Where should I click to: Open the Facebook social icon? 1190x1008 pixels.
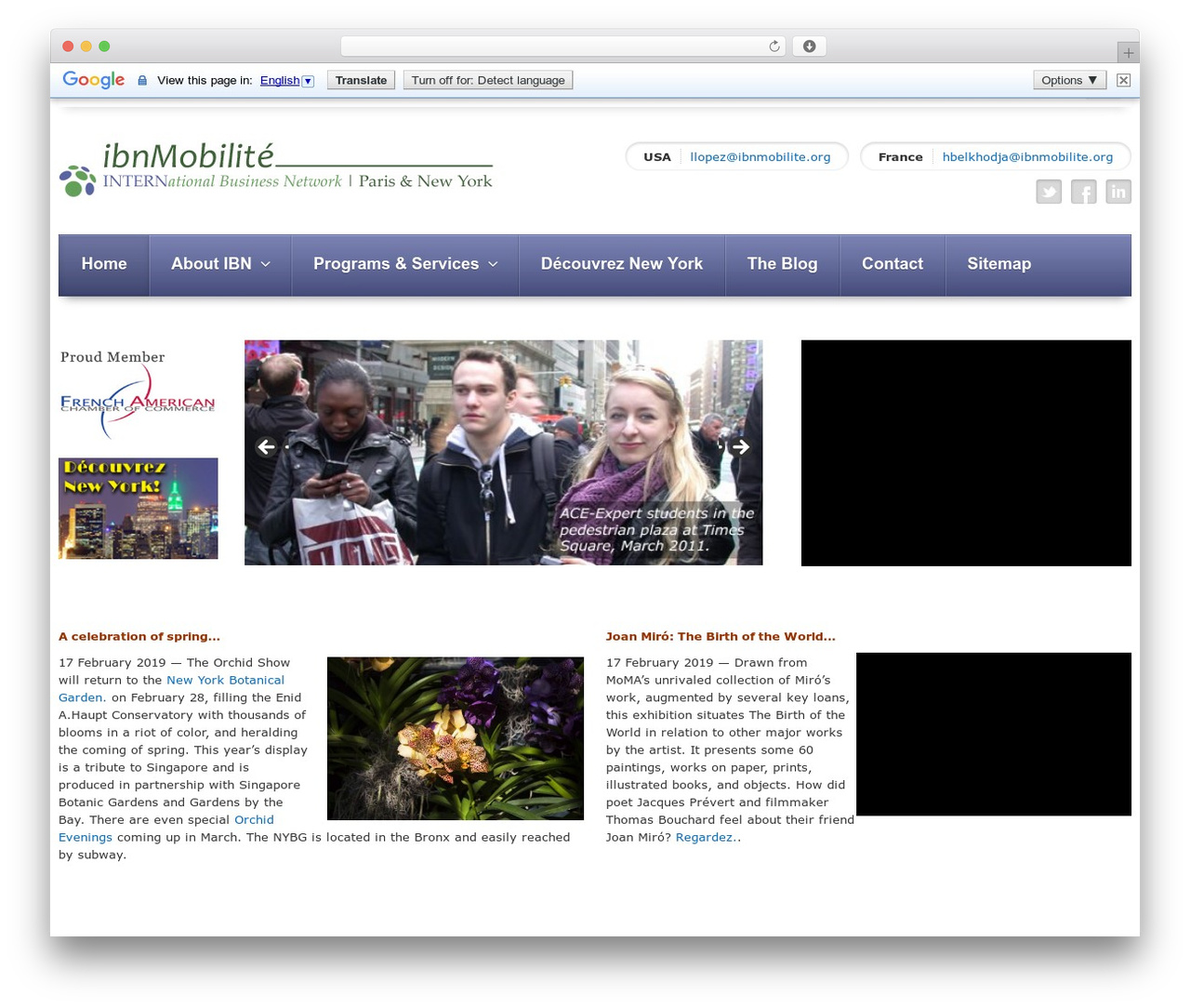click(1083, 192)
